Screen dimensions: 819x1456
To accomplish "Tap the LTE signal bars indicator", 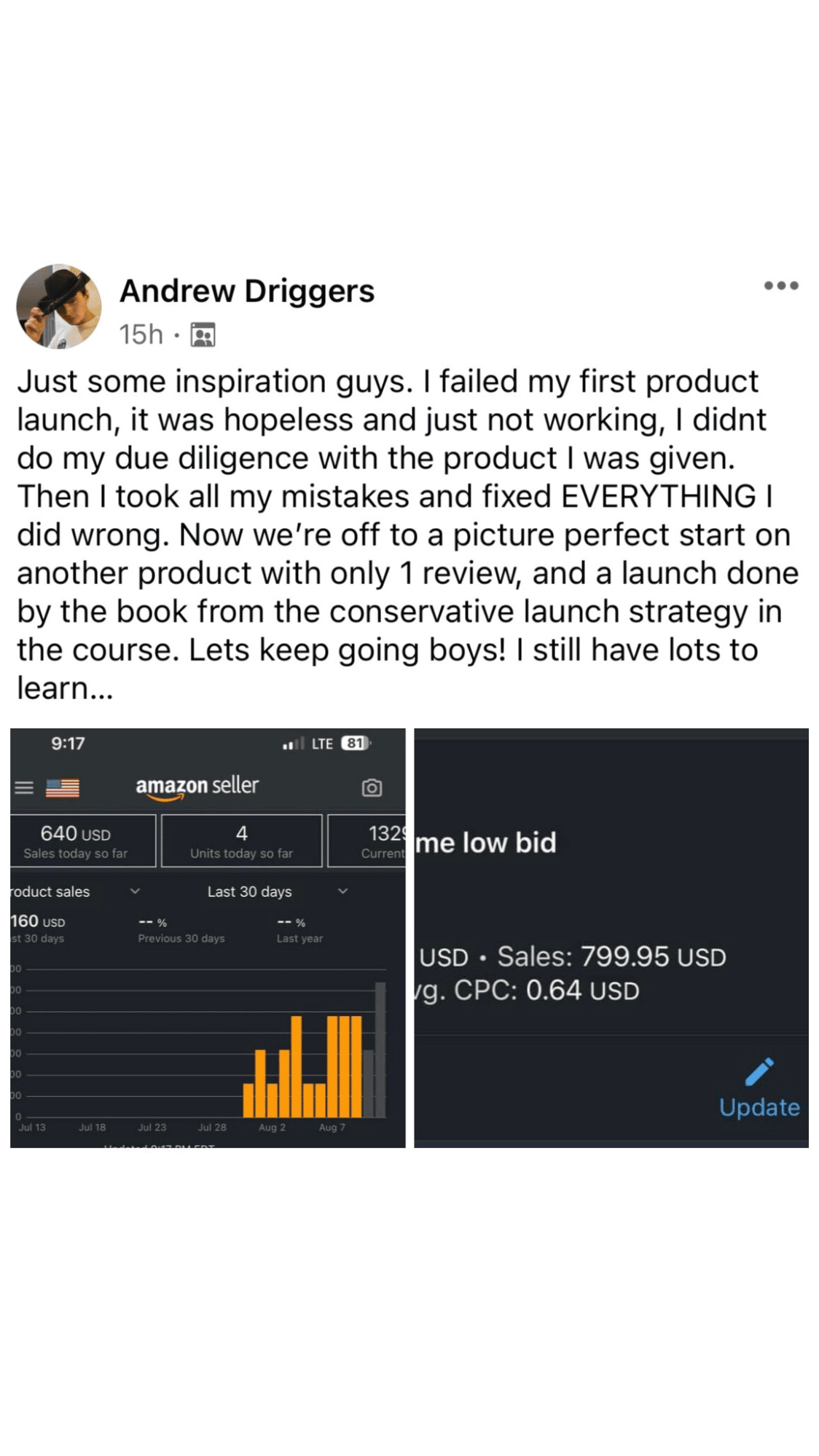I will coord(293,744).
